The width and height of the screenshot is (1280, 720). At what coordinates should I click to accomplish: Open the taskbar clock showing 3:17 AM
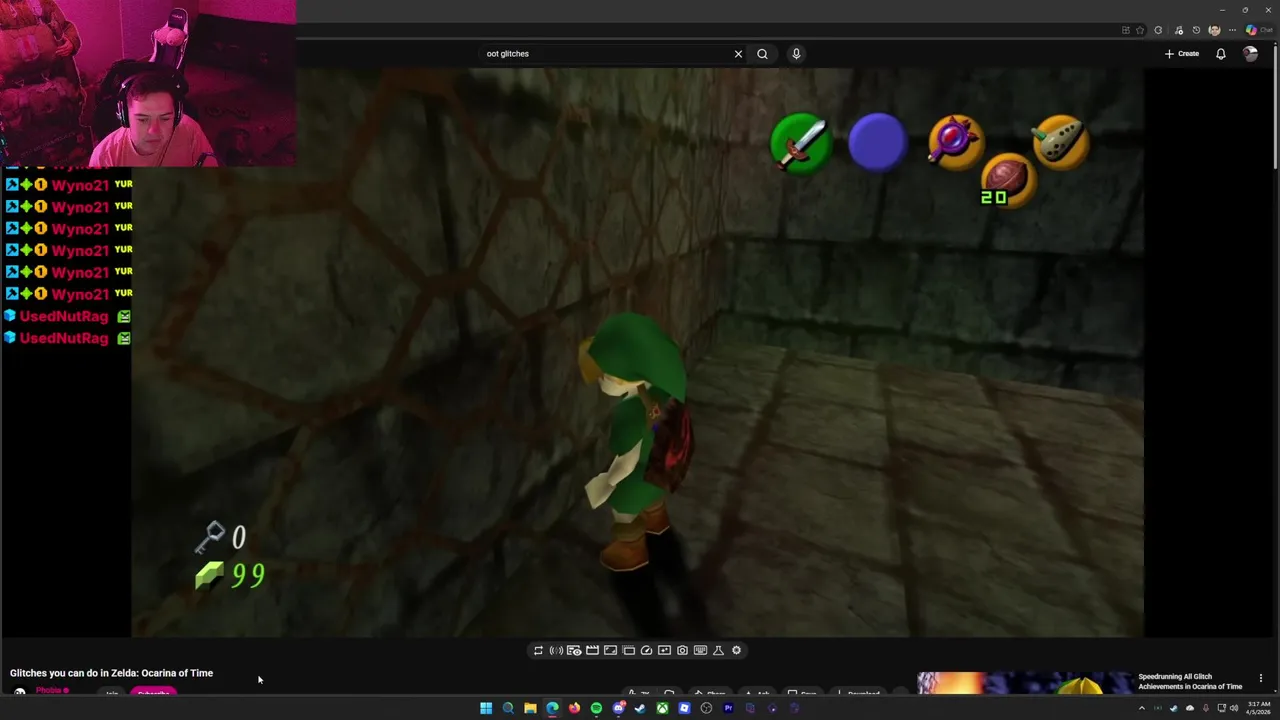[1258, 708]
